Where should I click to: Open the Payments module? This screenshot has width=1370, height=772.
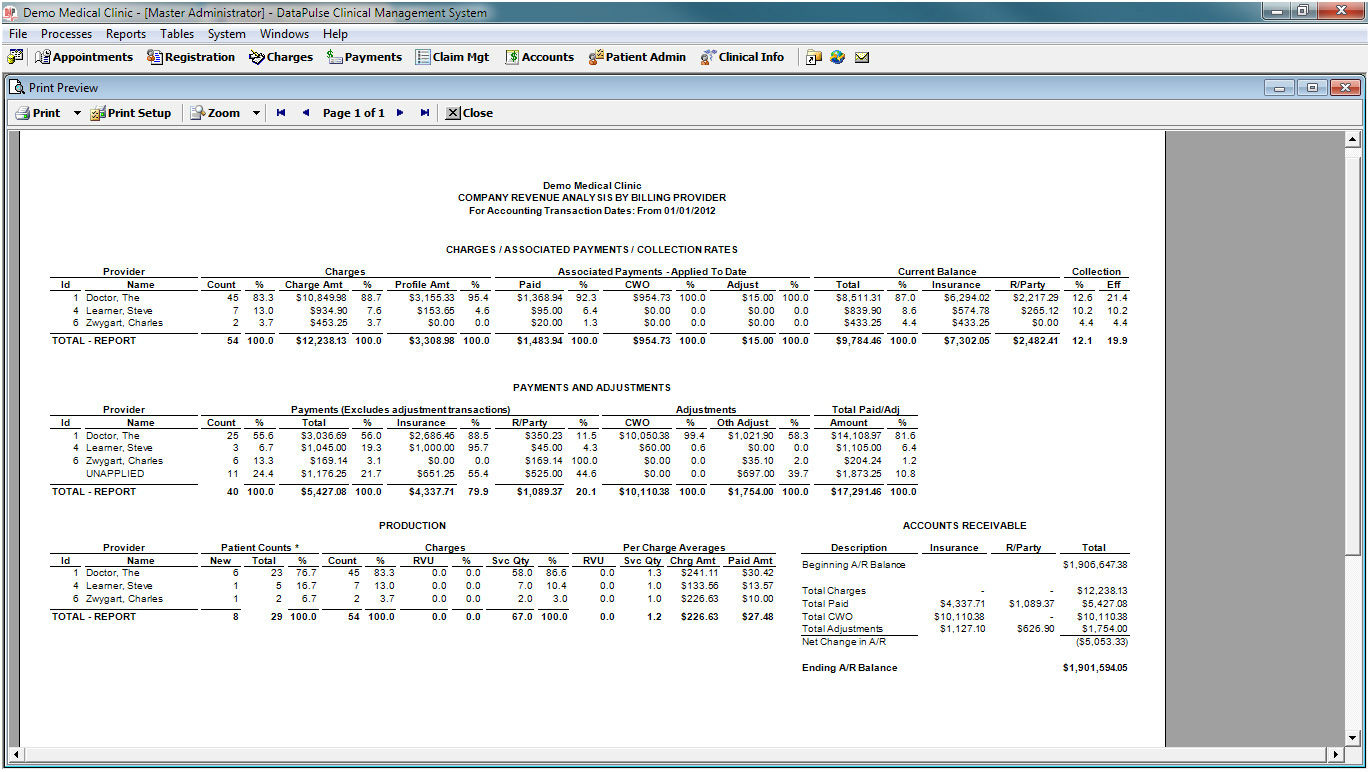[364, 57]
